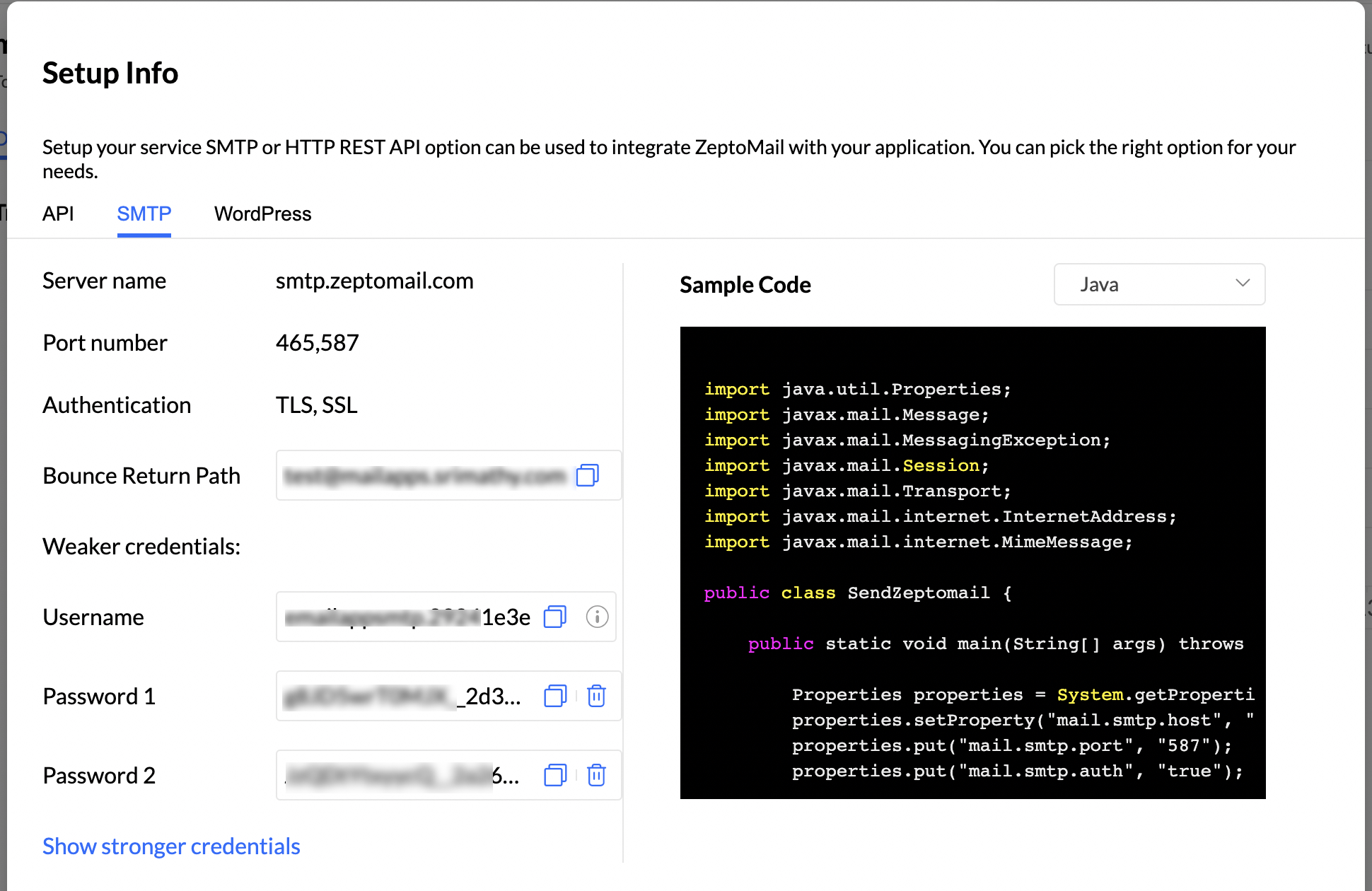
Task: Open the WordPress tab
Action: pos(262,214)
